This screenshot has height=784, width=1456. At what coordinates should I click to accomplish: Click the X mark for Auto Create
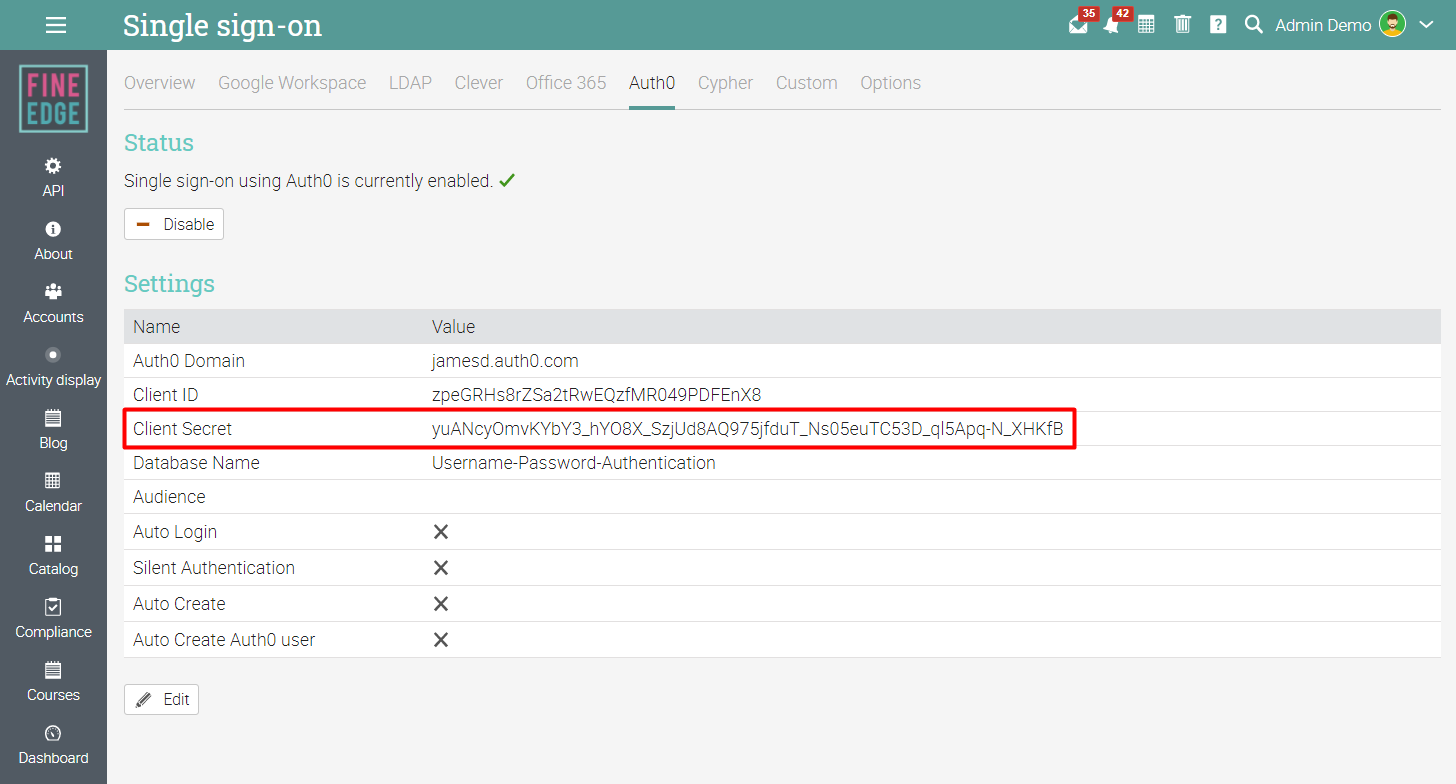click(x=440, y=604)
